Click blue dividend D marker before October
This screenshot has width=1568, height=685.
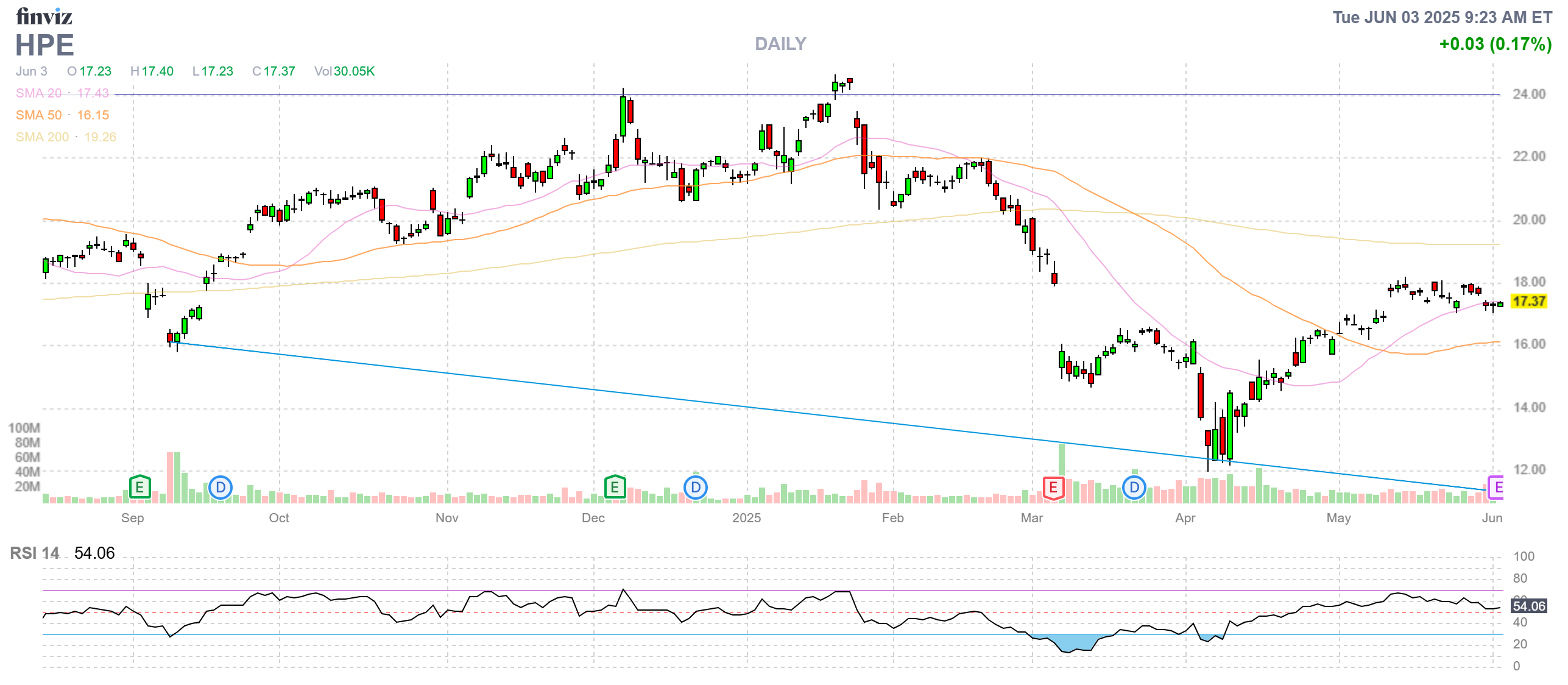(x=221, y=488)
